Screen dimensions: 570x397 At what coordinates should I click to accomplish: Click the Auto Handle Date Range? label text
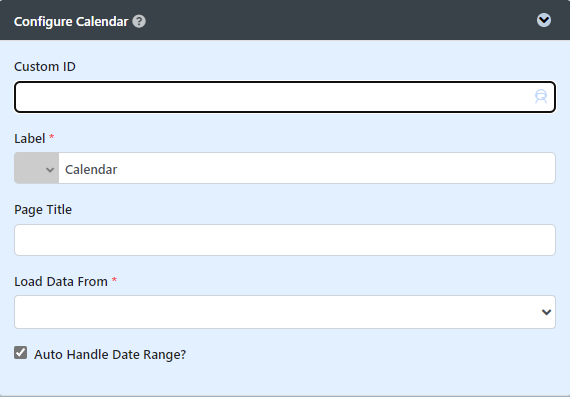[x=110, y=354]
